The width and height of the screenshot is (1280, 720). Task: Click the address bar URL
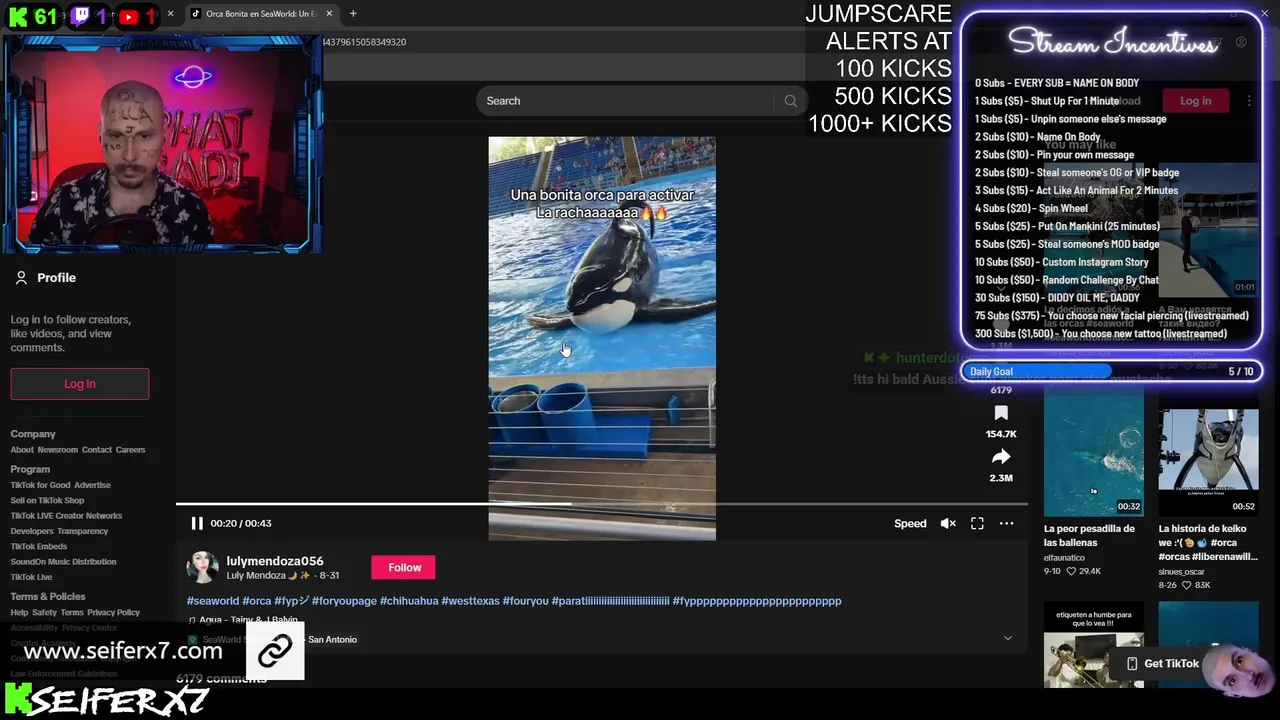point(364,42)
